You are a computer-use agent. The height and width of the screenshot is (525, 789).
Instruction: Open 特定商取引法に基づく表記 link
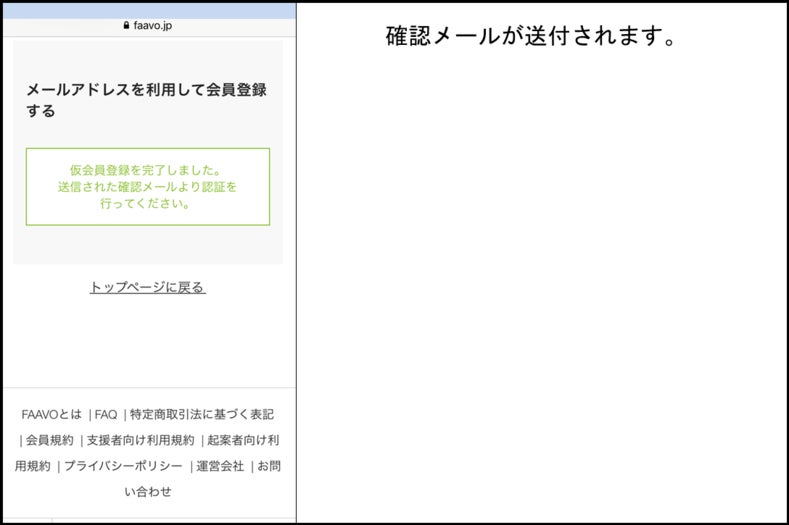tap(202, 414)
